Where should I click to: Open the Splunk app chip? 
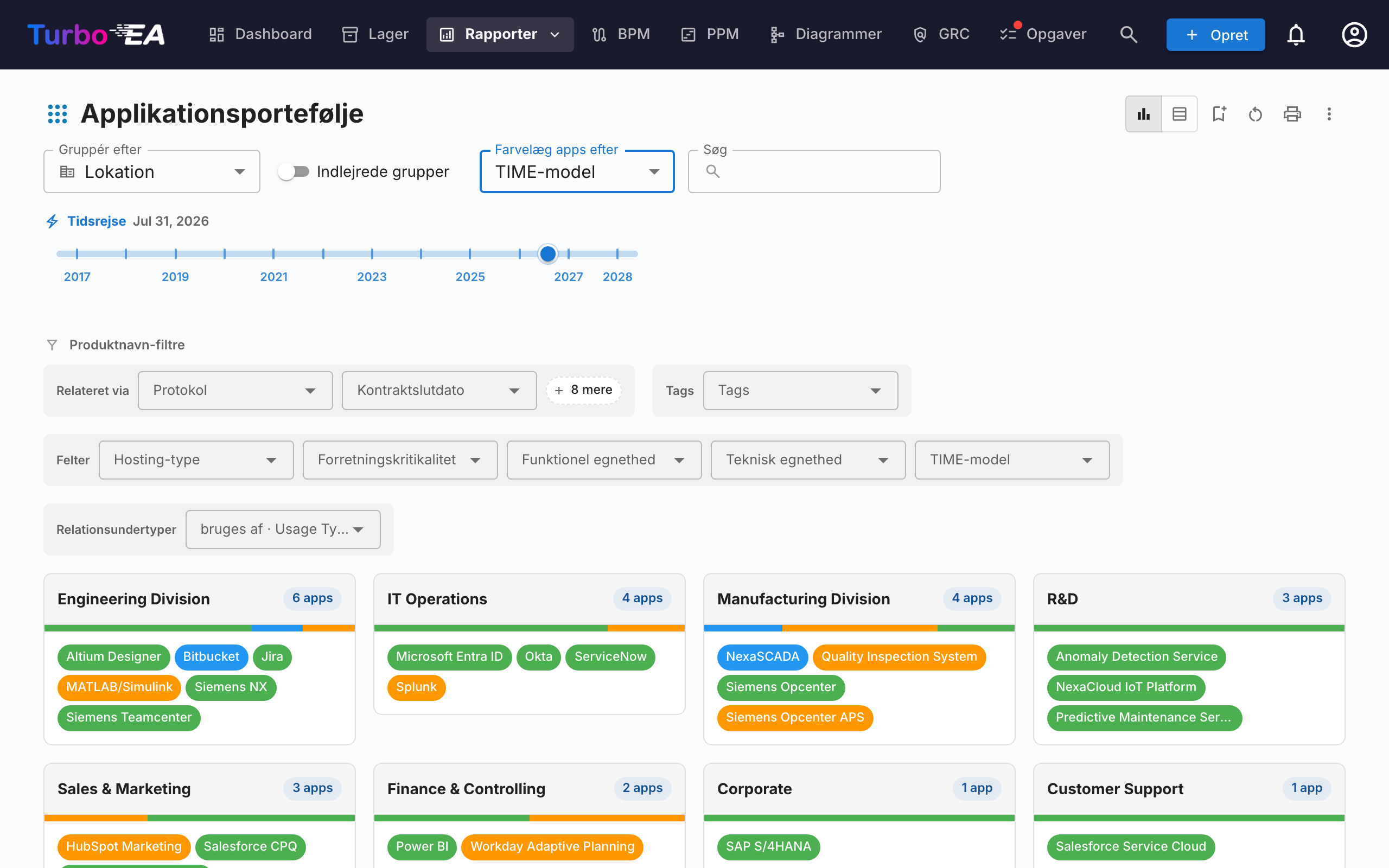[416, 687]
